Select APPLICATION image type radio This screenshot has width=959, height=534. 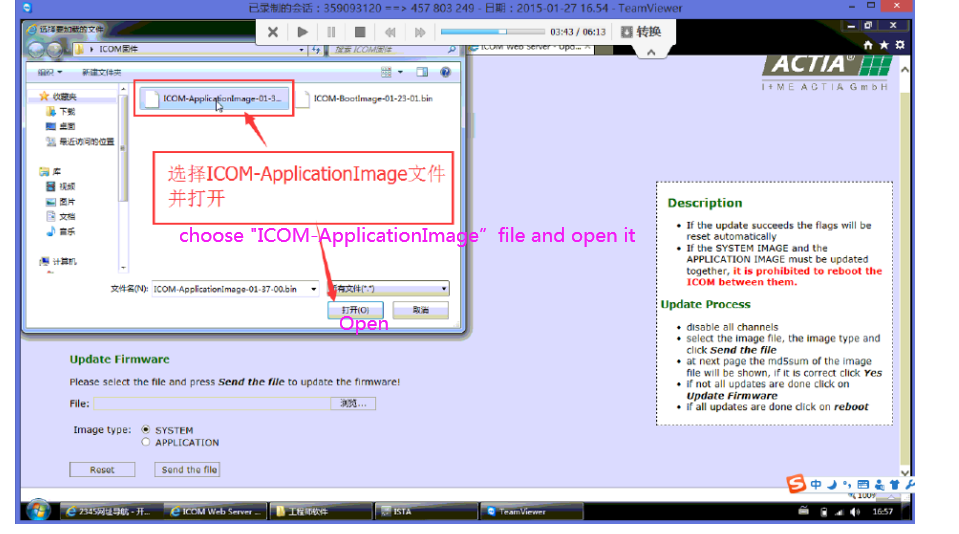click(x=146, y=442)
